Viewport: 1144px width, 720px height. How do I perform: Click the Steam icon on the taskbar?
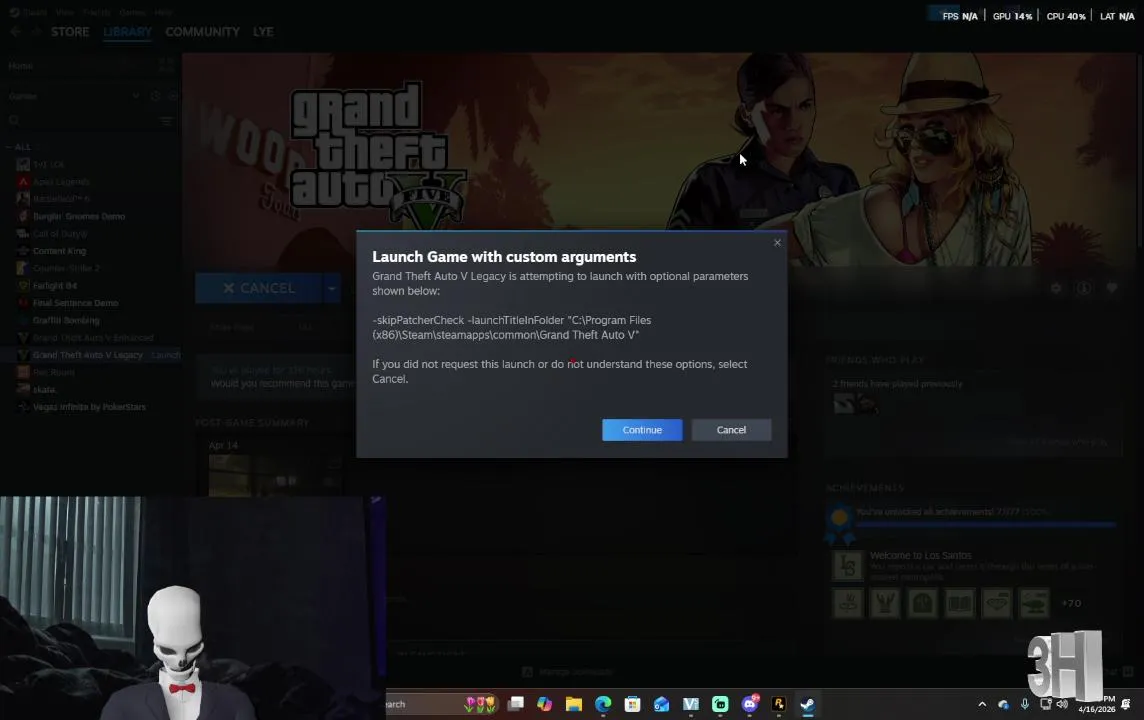pyautogui.click(x=808, y=704)
